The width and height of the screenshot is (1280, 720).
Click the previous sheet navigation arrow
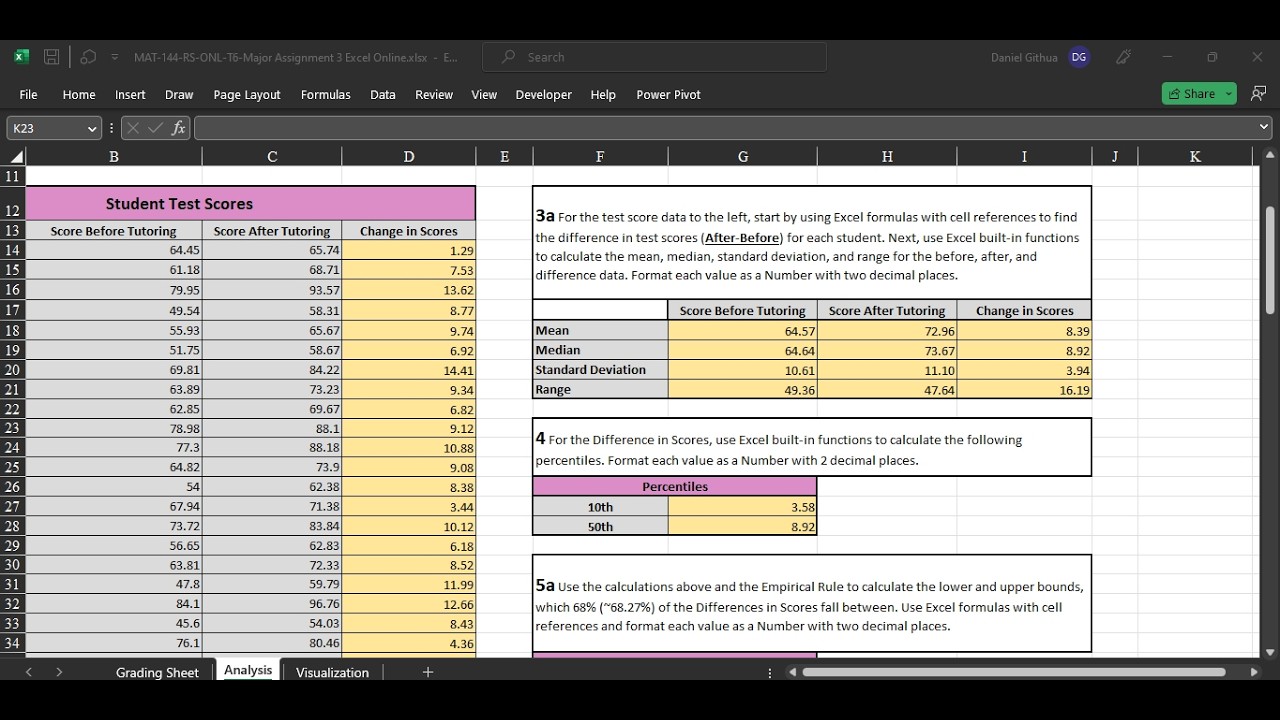(28, 672)
